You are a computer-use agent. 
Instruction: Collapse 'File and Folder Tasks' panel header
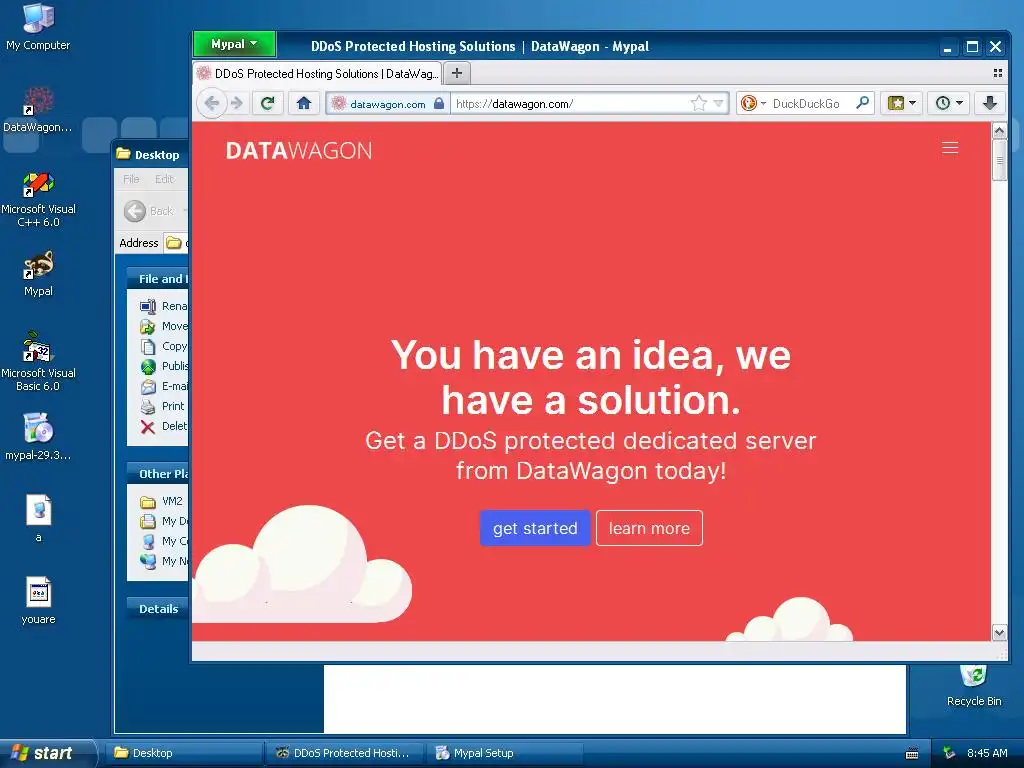(157, 279)
